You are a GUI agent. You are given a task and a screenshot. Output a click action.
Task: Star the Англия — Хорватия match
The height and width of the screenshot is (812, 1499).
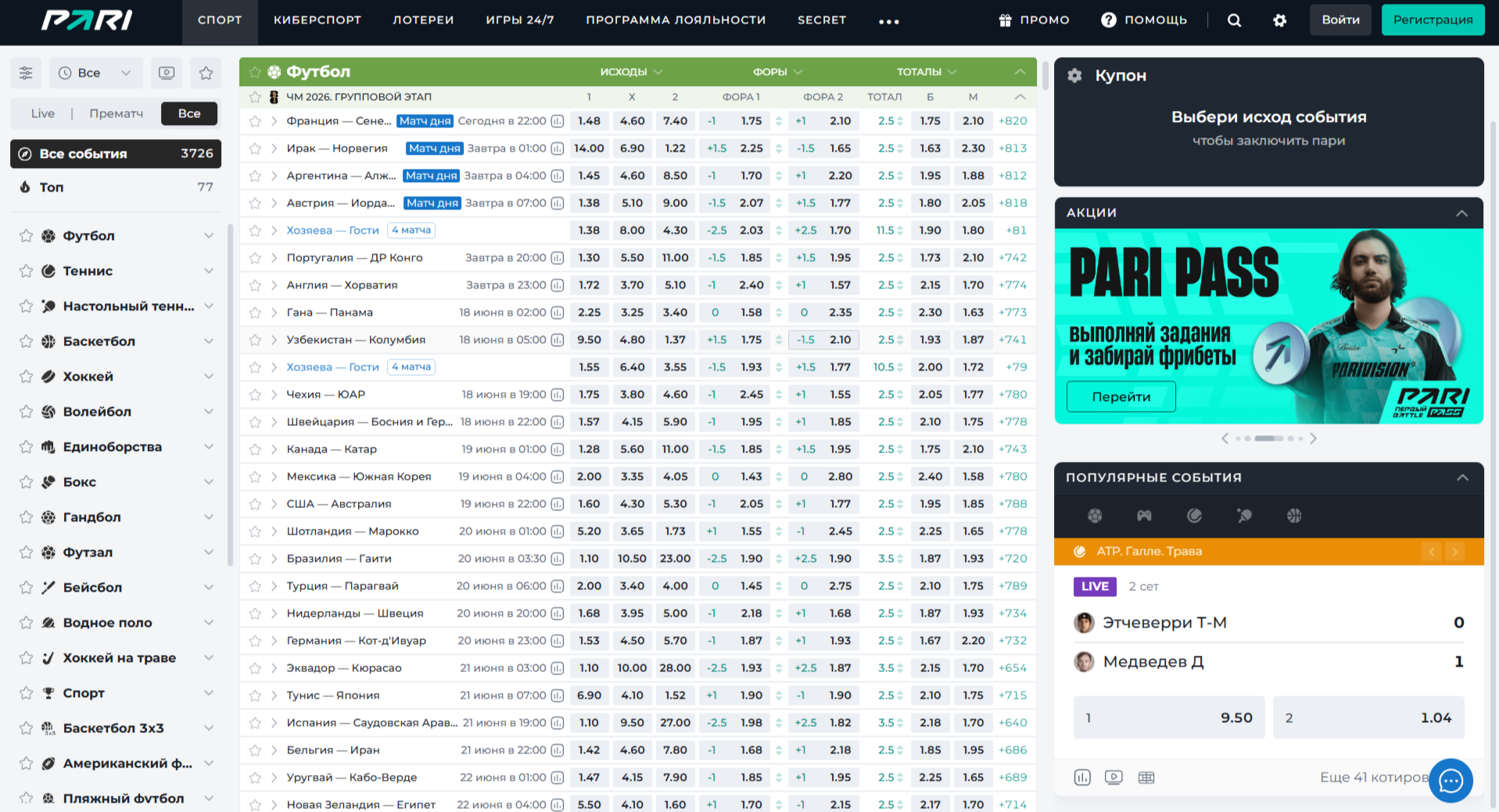pyautogui.click(x=254, y=285)
